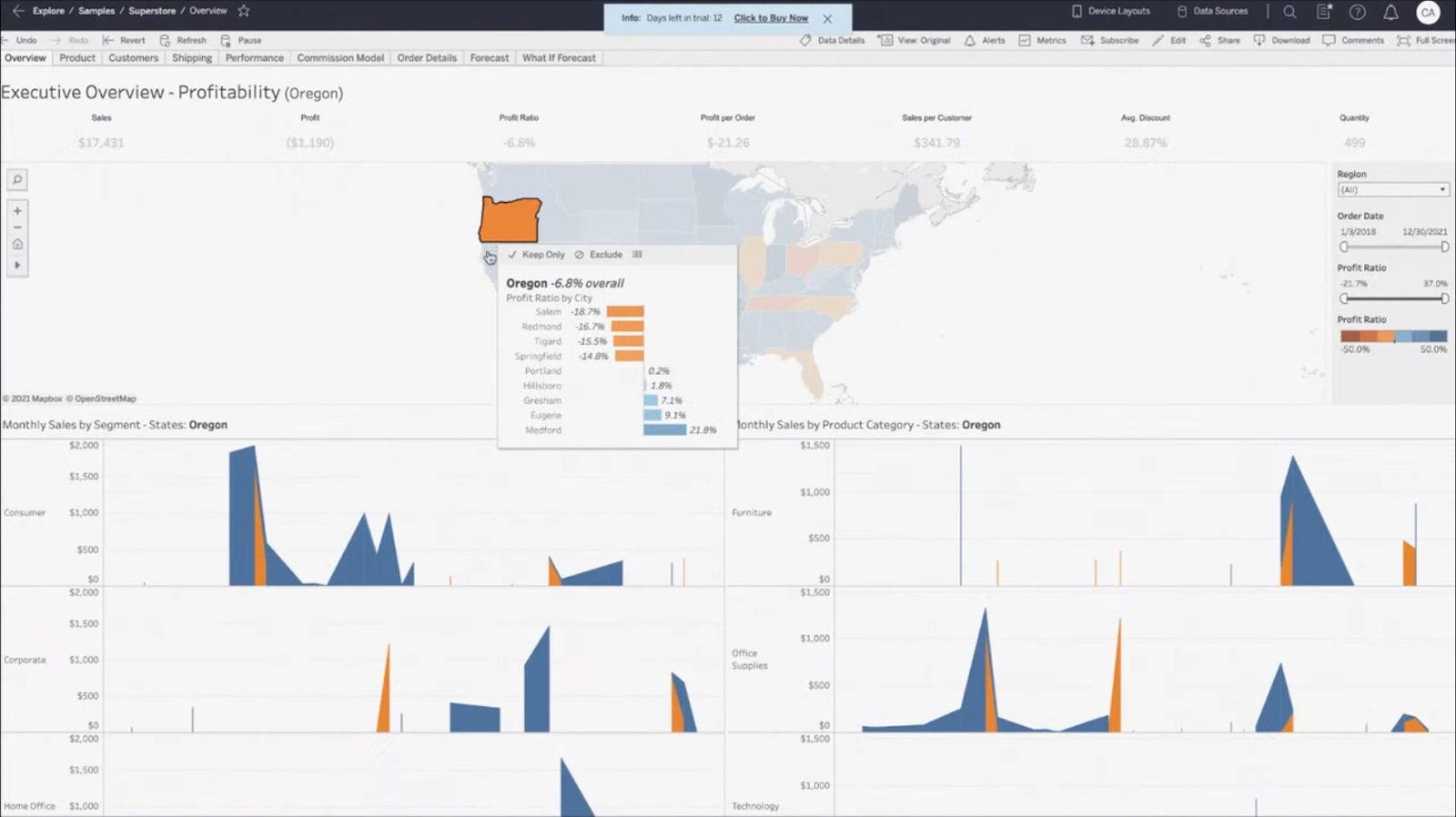Open the Region filter dropdown
Screen dimensions: 1456x817
[x=1392, y=189]
